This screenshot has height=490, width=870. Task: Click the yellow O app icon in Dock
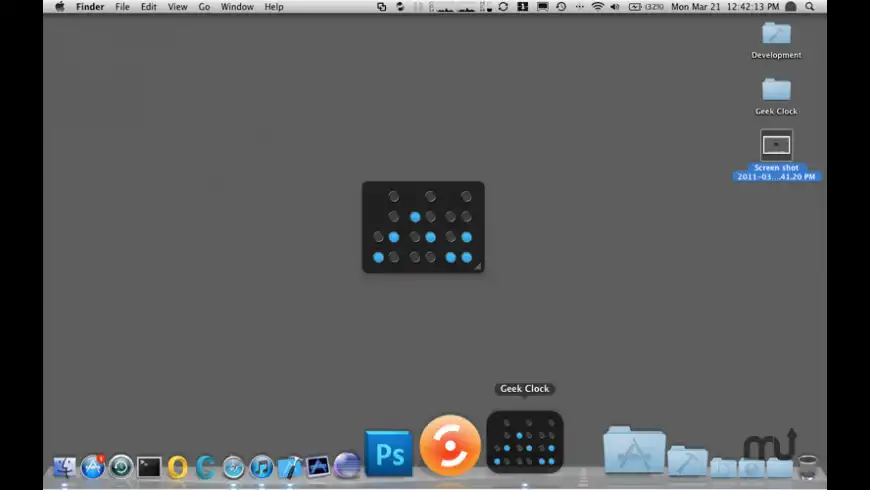178,467
